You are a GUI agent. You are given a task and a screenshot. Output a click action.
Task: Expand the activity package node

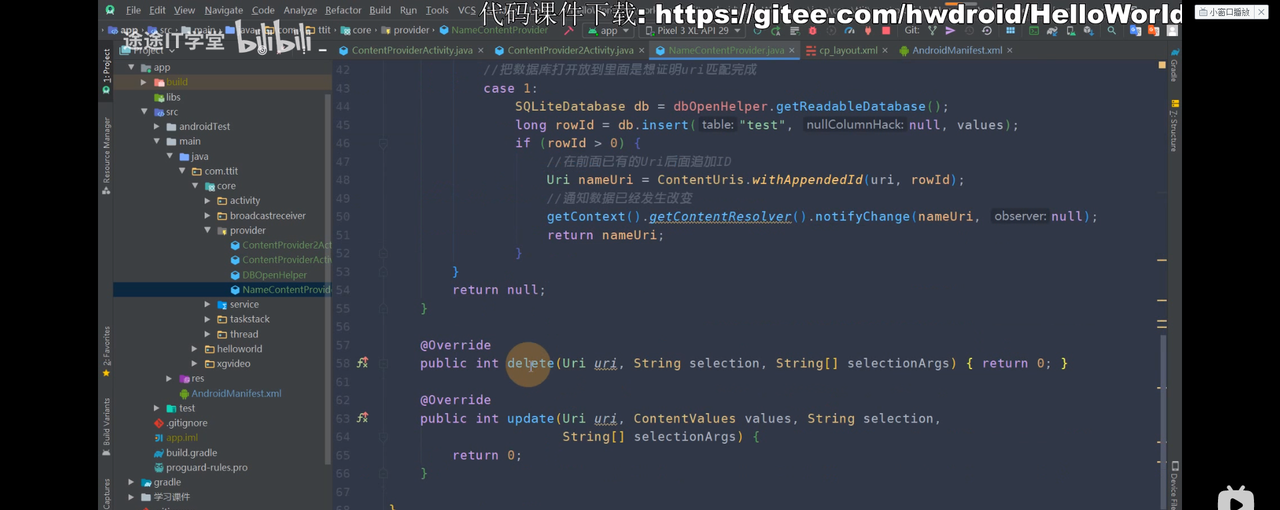[208, 201]
